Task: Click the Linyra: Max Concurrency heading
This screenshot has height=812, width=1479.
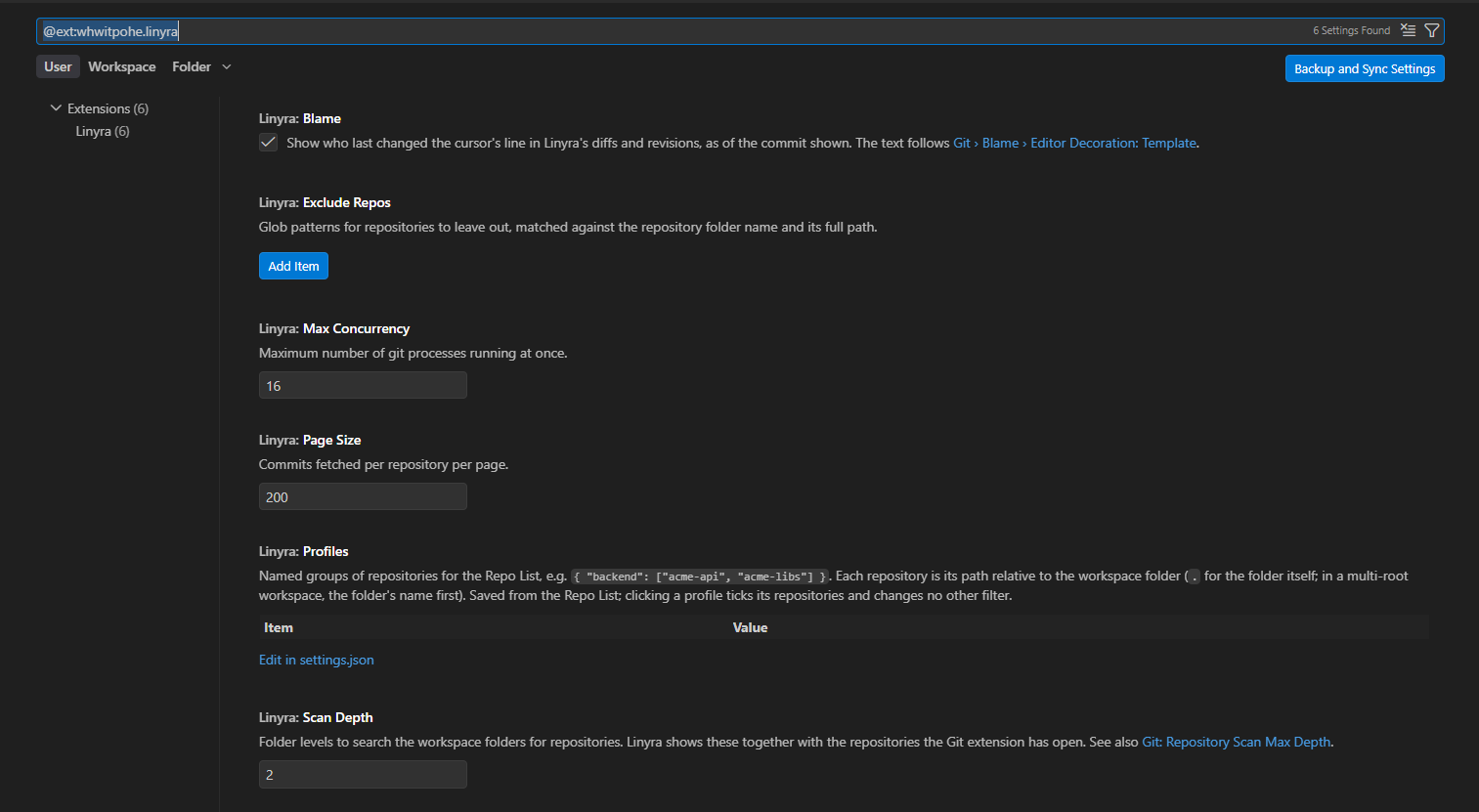Action: (334, 328)
